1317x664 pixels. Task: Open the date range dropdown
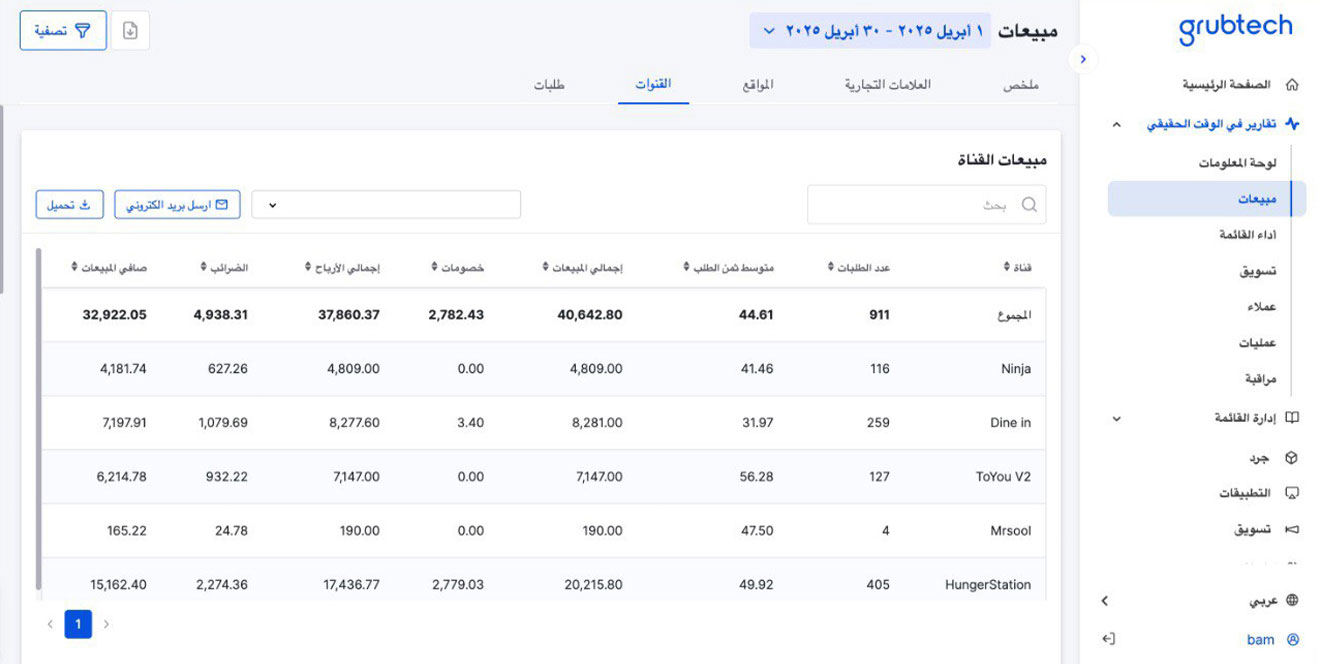pos(868,31)
